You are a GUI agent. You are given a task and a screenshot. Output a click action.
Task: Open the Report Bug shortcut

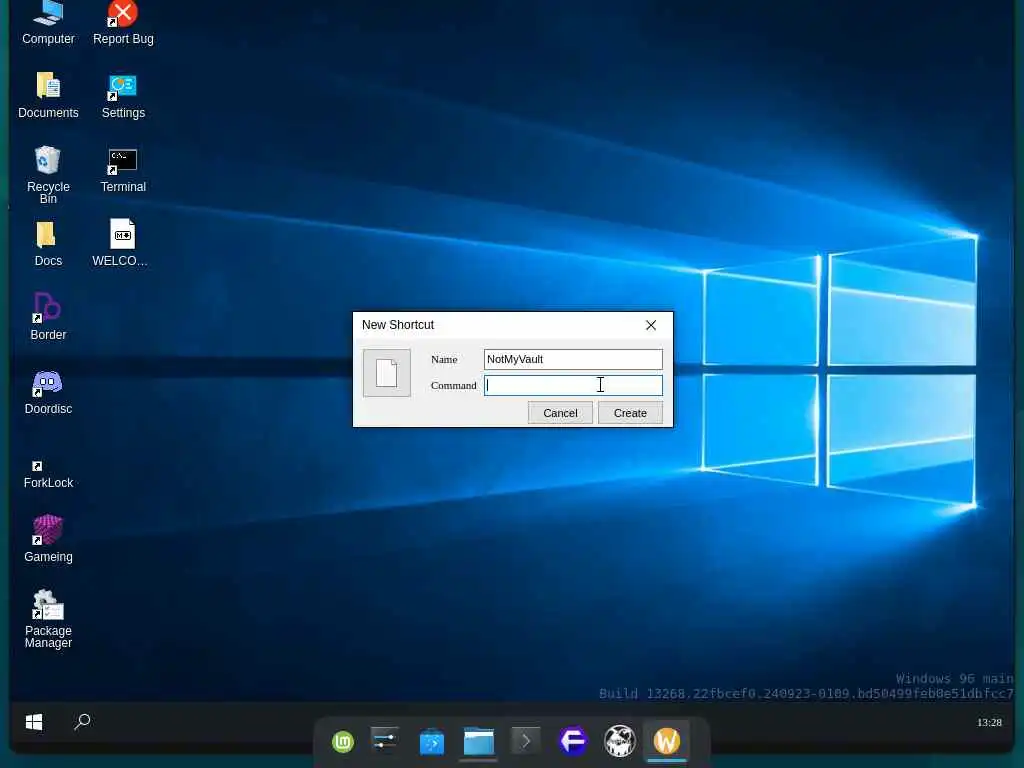pos(123,22)
